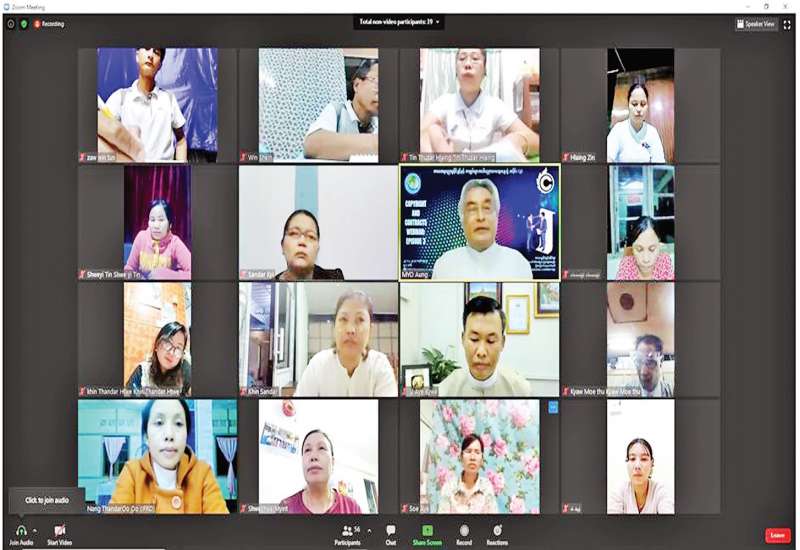Image resolution: width=800 pixels, height=550 pixels.
Task: Open the Participants panel
Action: pos(347,530)
